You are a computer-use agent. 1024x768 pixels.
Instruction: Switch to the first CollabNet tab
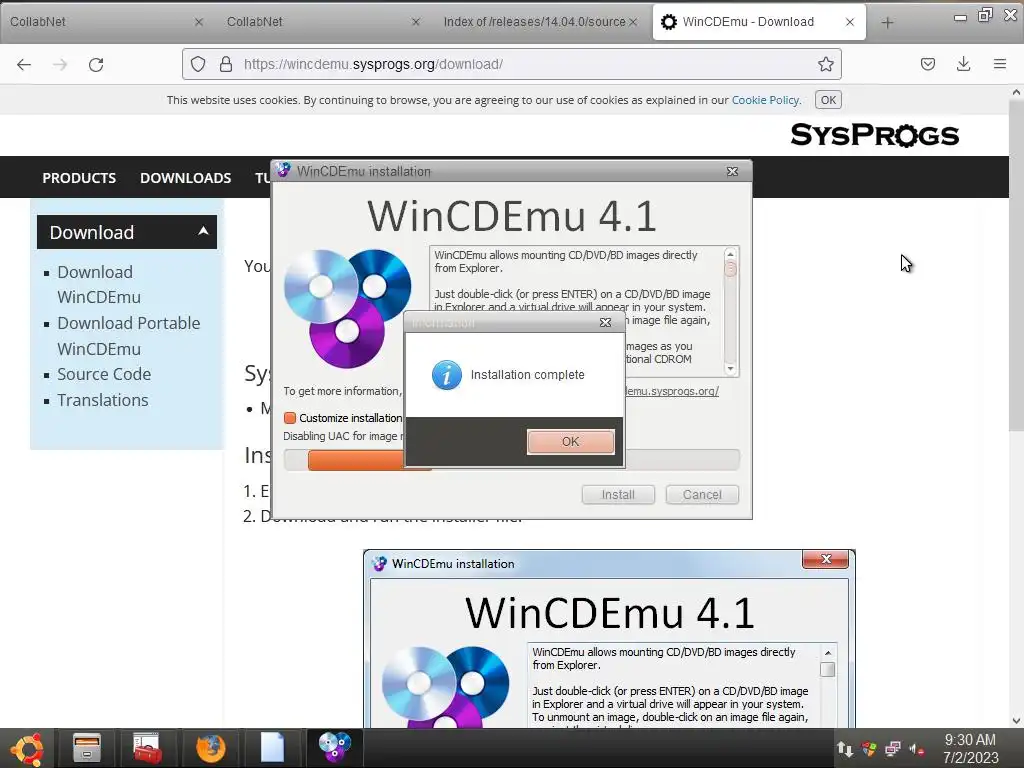(x=98, y=22)
